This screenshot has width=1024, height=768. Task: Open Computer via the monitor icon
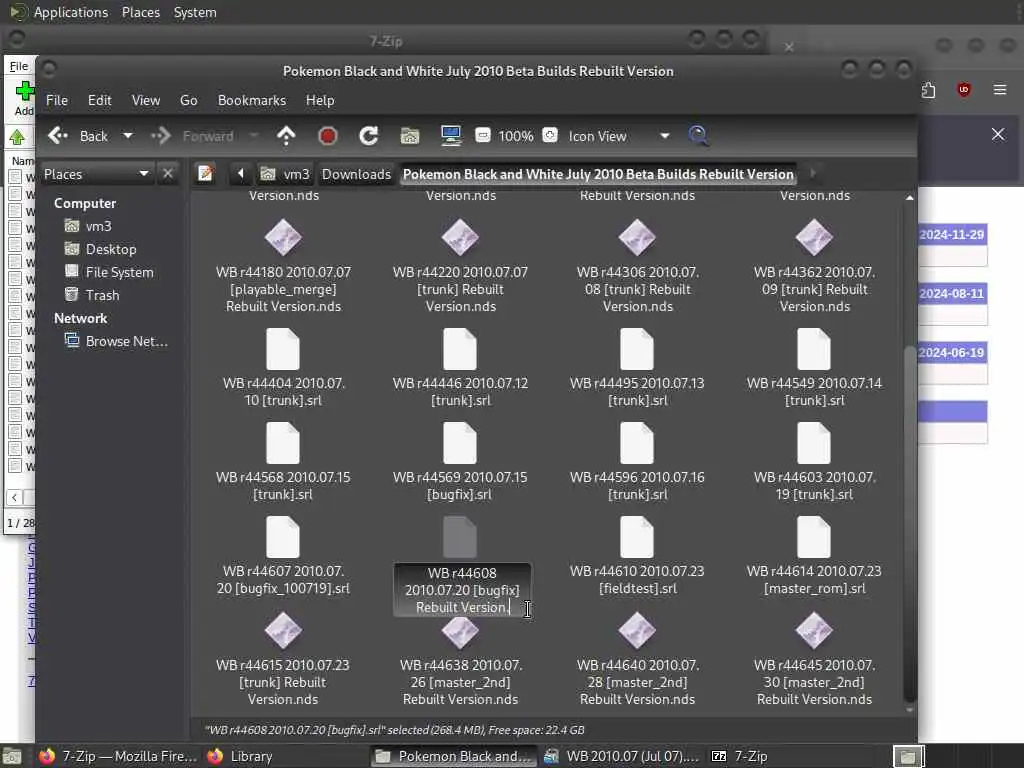pyautogui.click(x=451, y=136)
